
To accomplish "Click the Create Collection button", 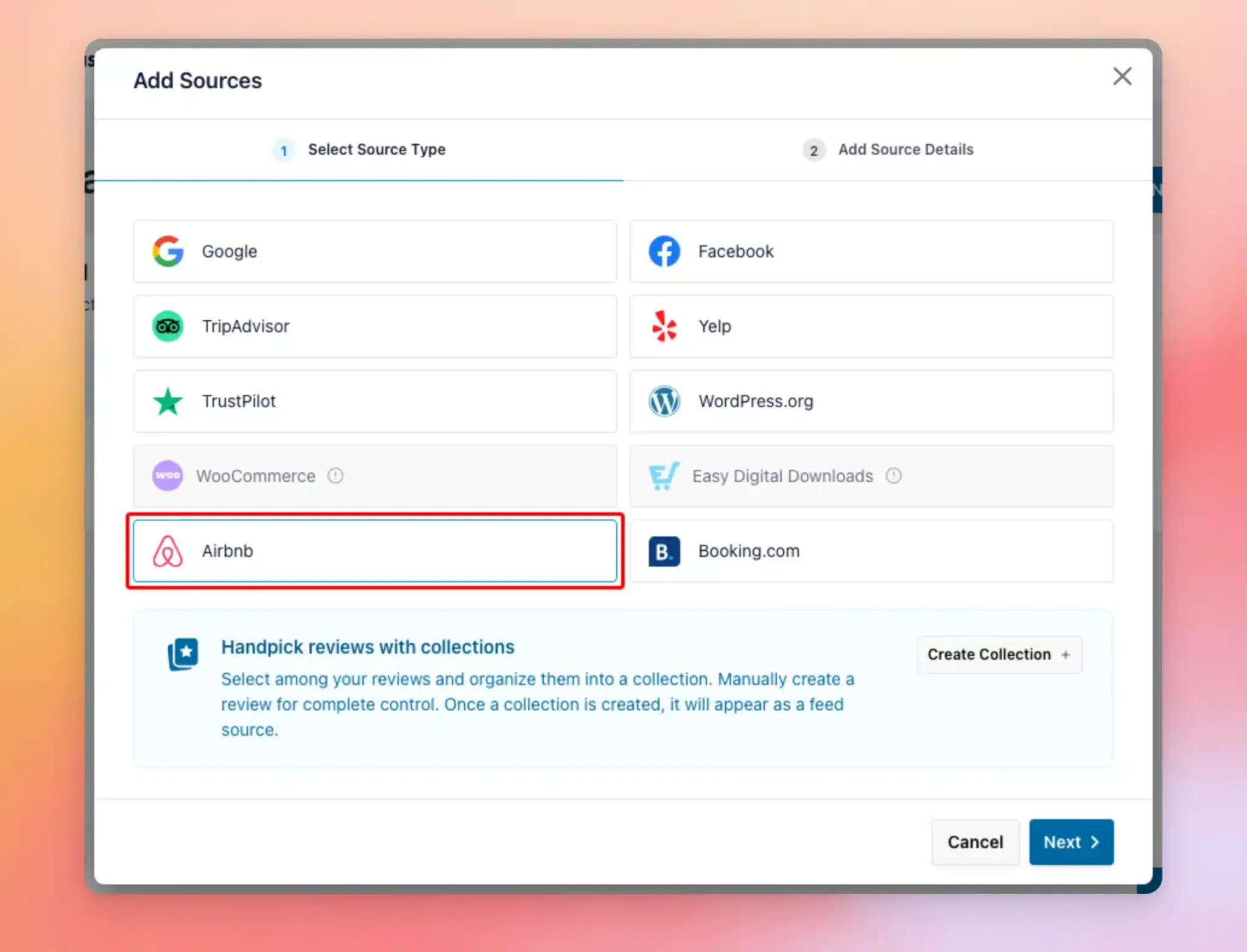I will point(999,654).
